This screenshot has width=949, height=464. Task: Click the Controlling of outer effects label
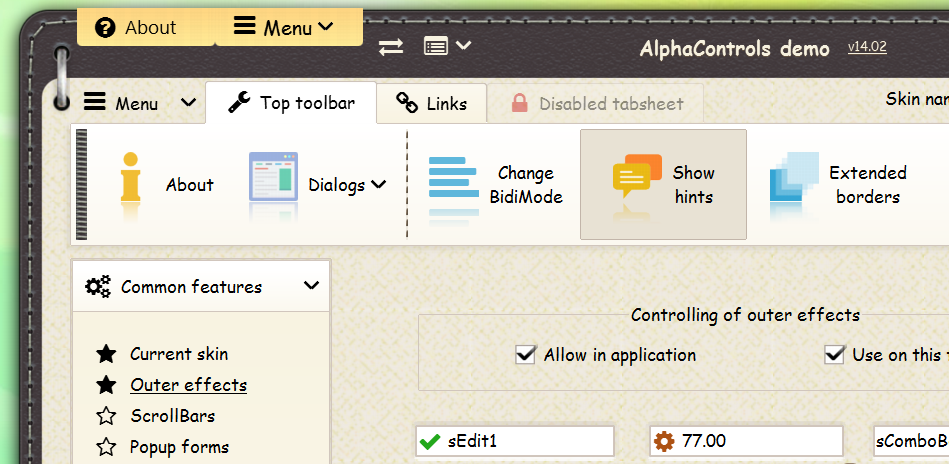point(745,315)
